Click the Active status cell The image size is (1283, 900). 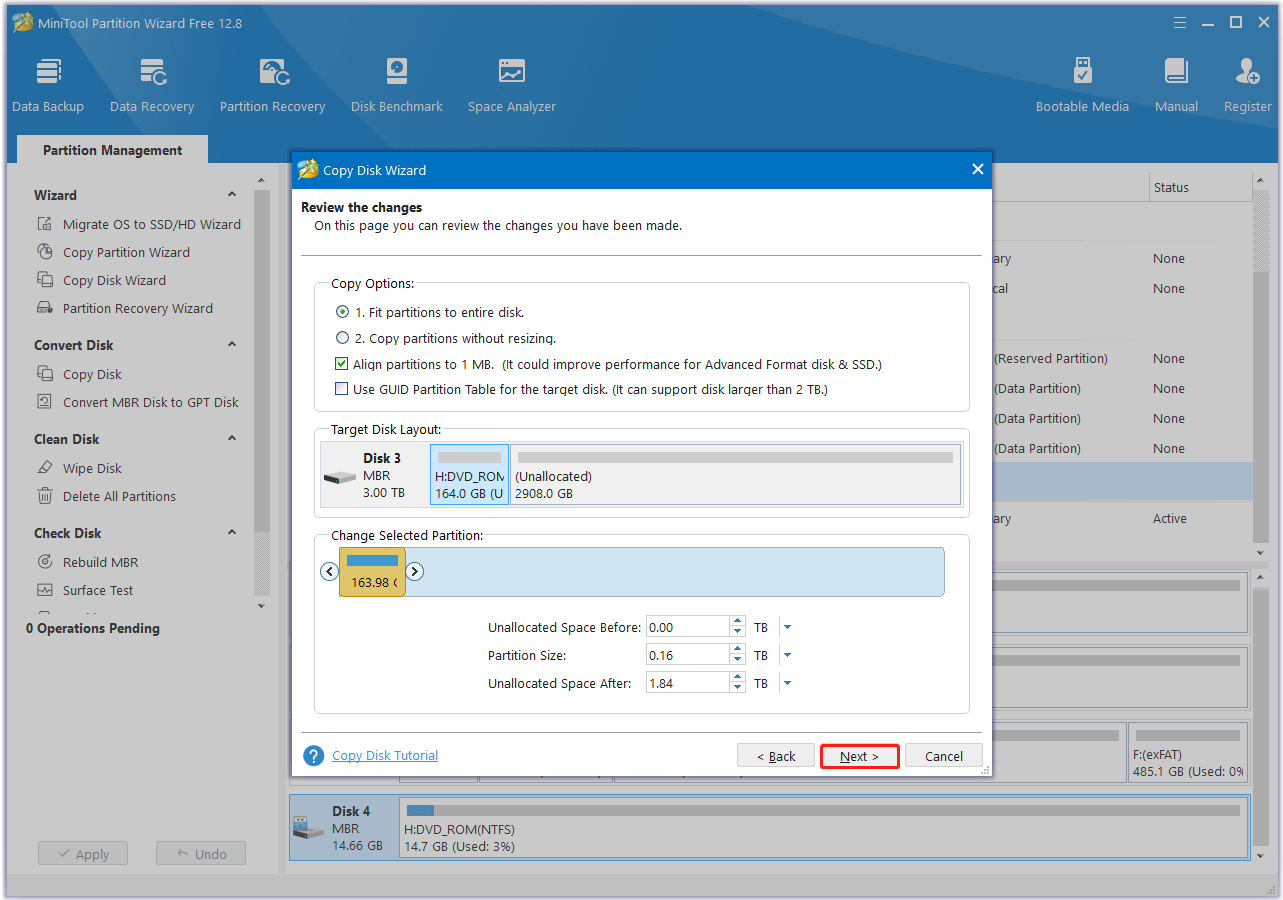click(1170, 518)
